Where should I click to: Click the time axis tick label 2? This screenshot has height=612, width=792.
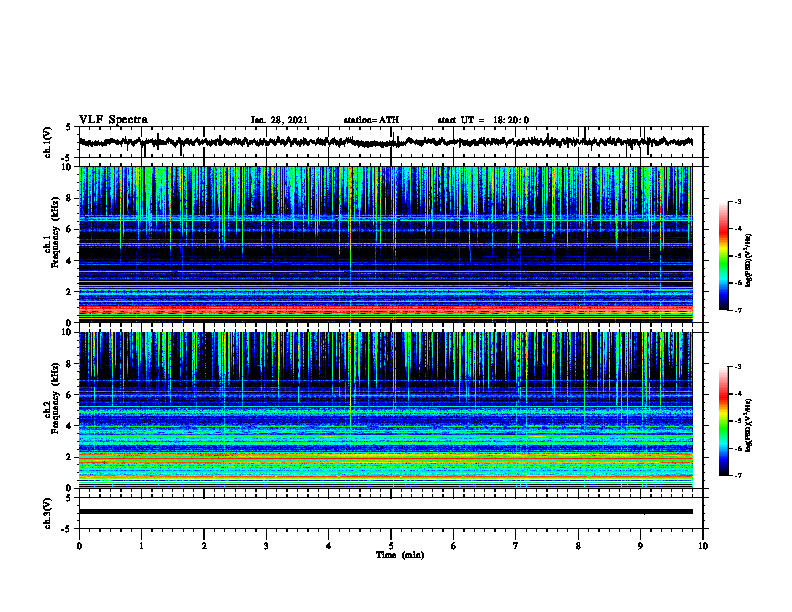(204, 546)
